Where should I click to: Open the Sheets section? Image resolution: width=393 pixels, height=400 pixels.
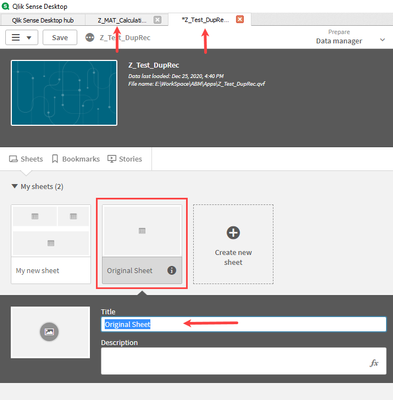point(26,159)
